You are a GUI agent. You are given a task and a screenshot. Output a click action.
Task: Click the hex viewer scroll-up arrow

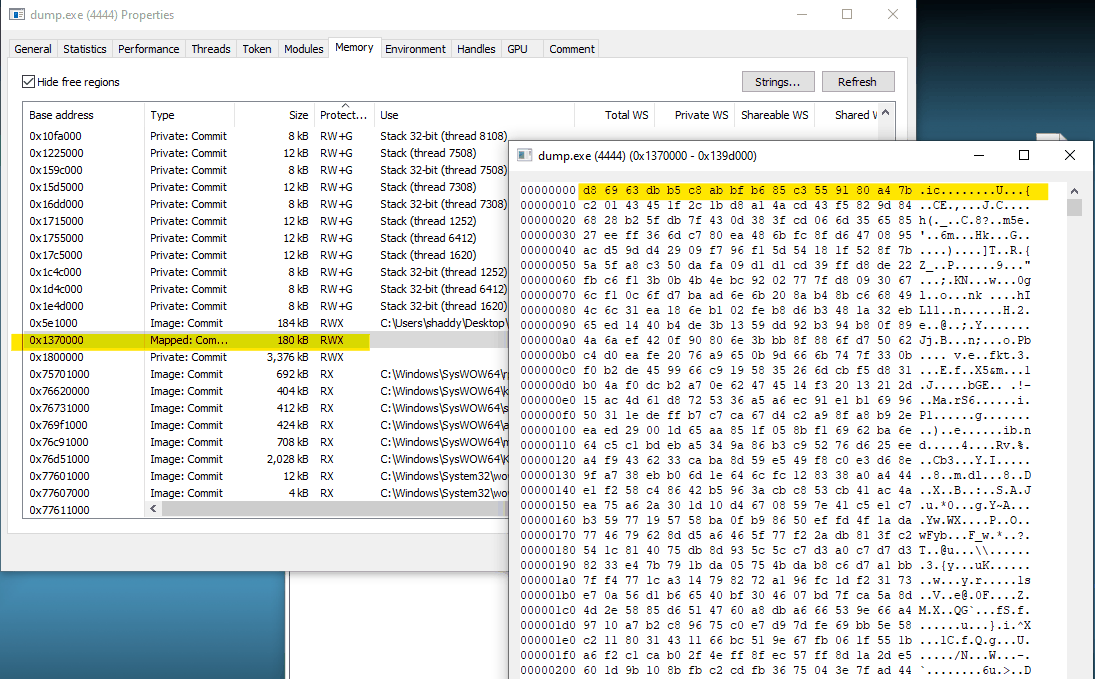point(1074,191)
